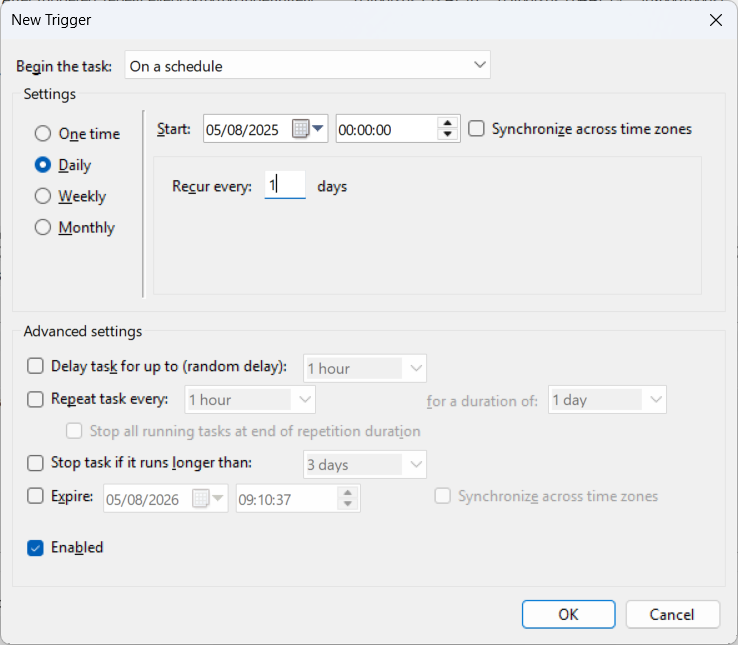Close the New Trigger dialog
The width and height of the screenshot is (738, 645).
[x=715, y=20]
